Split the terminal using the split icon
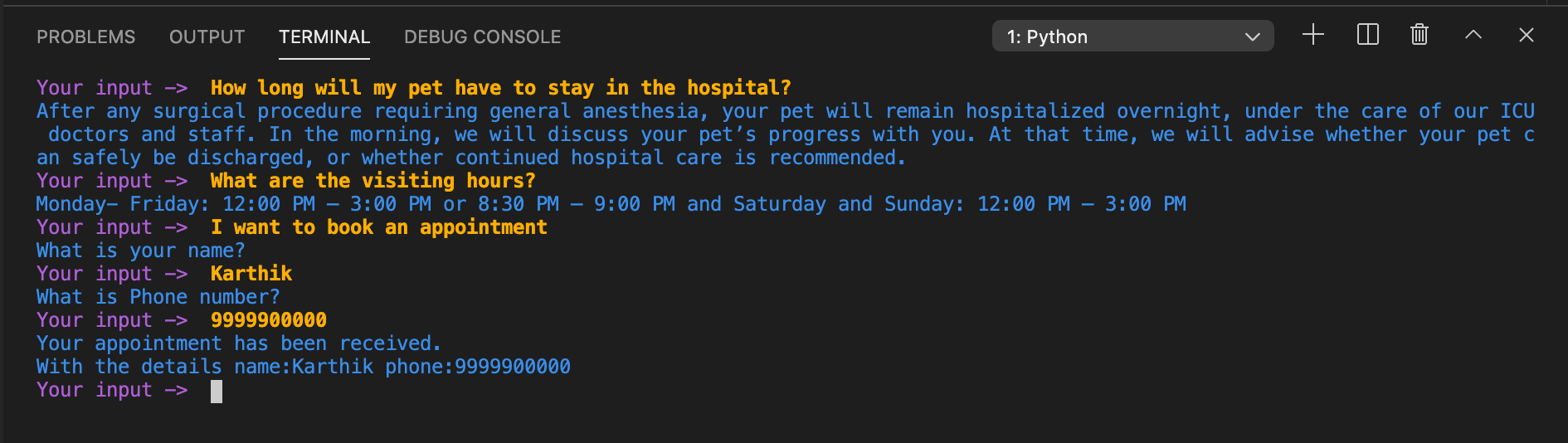 tap(1368, 35)
